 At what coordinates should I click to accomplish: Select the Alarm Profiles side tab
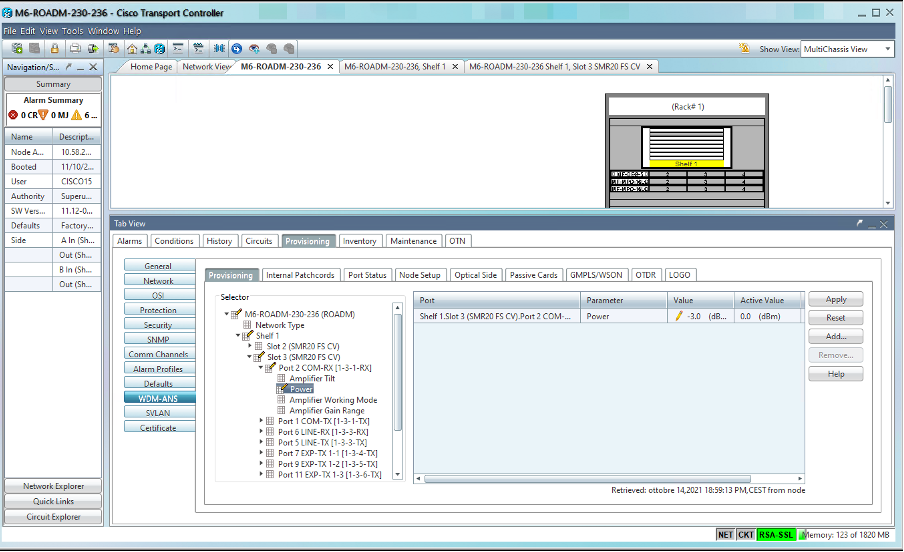(158, 369)
